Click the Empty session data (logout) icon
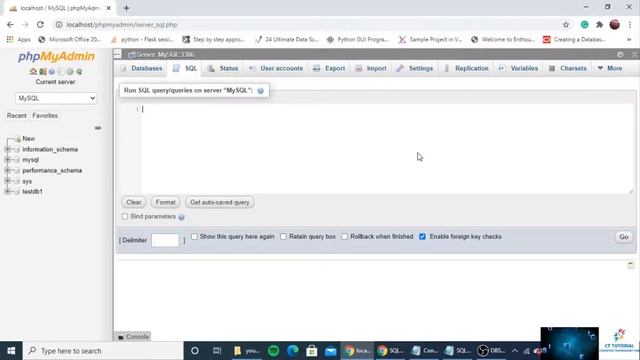 pyautogui.click(x=42, y=71)
